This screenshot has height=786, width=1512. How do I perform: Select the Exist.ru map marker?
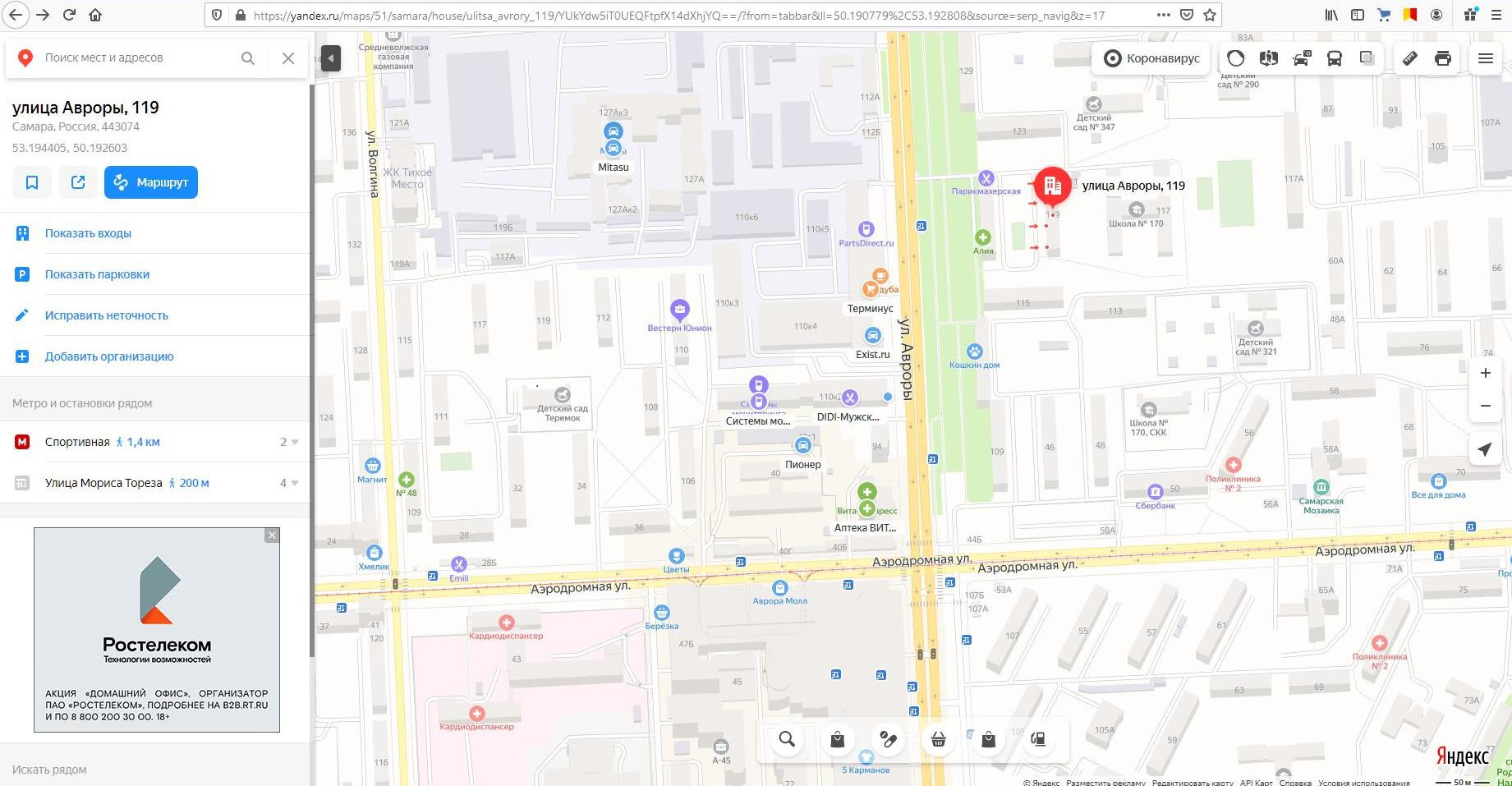point(872,335)
